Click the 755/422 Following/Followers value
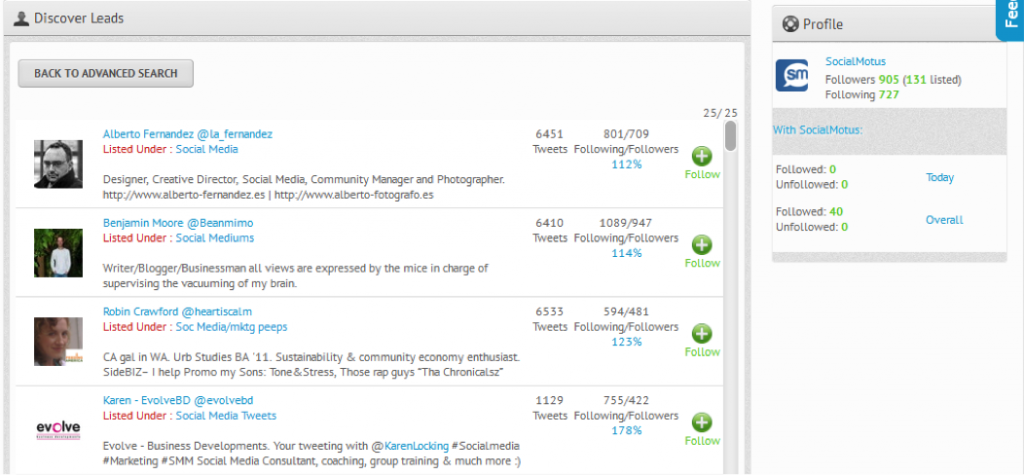 click(626, 401)
